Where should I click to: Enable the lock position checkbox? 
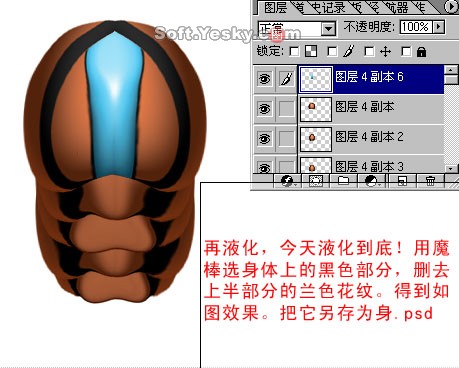(x=369, y=52)
